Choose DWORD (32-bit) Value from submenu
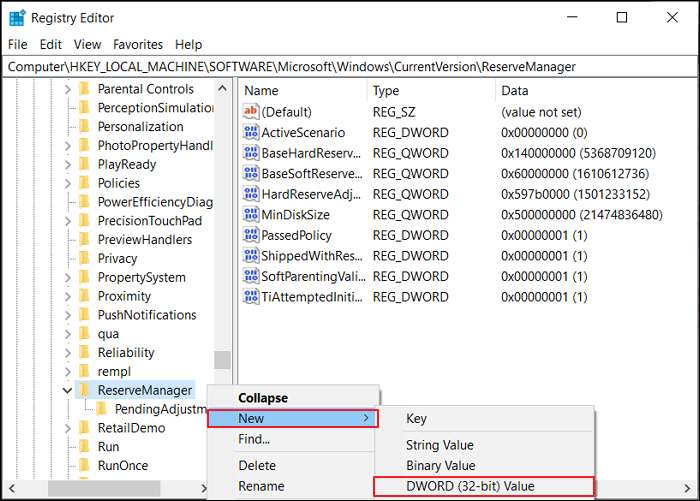The width and height of the screenshot is (700, 501). click(483, 487)
